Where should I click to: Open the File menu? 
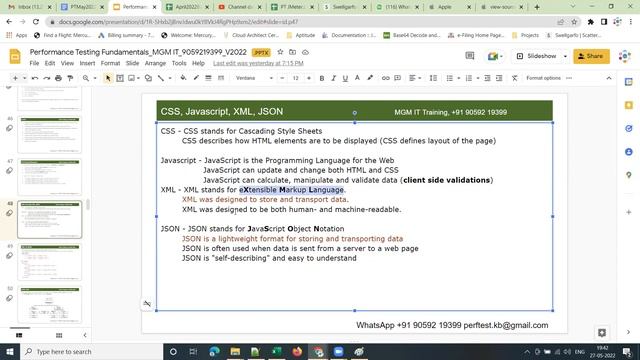34,63
